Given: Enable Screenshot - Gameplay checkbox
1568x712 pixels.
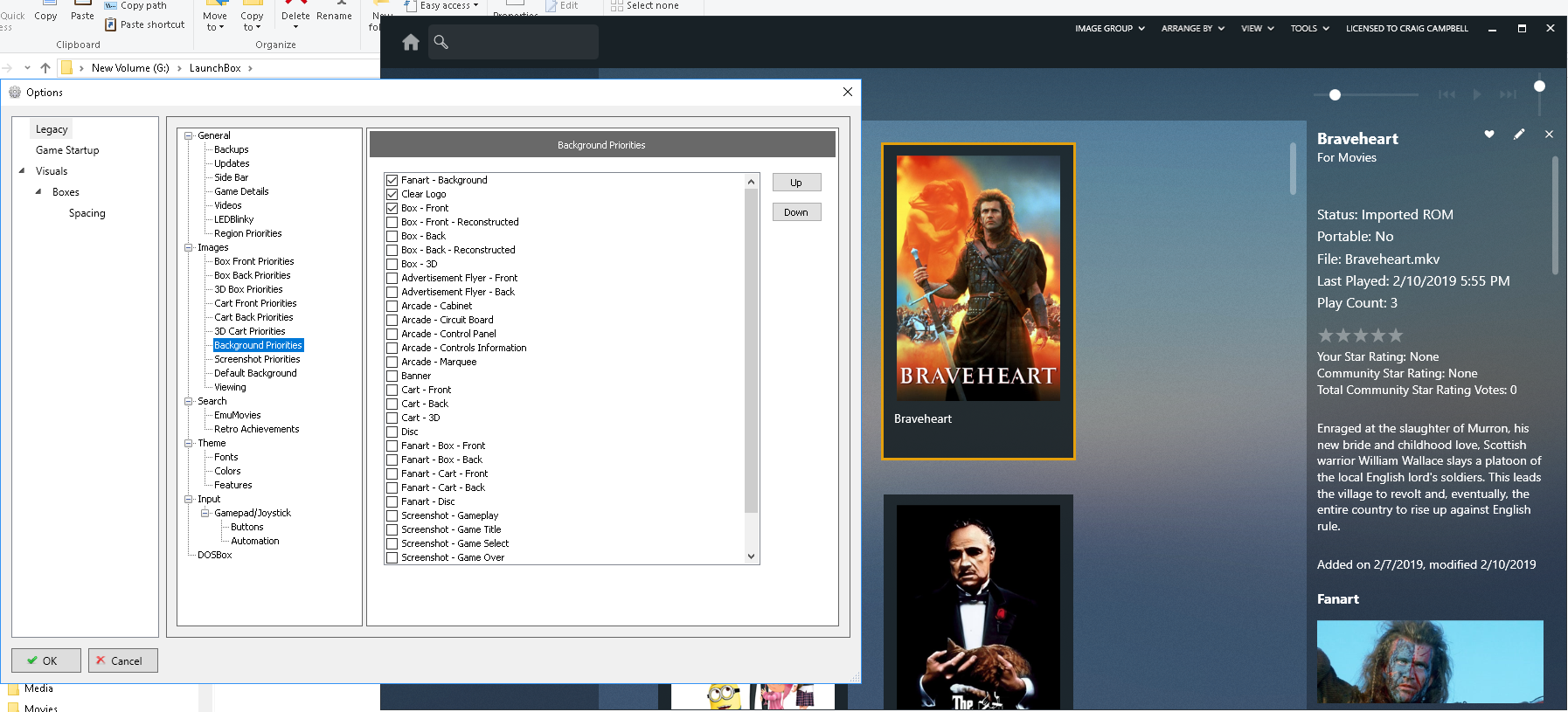Looking at the screenshot, I should coord(392,515).
